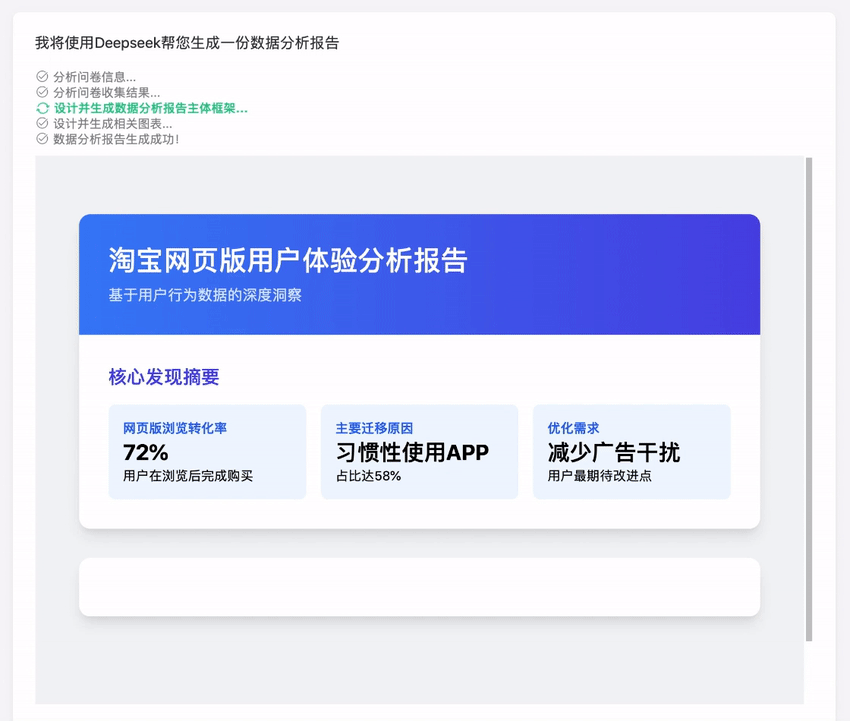This screenshot has width=850, height=721.
Task: Click the green spinning refresh icon
Action: [42, 108]
